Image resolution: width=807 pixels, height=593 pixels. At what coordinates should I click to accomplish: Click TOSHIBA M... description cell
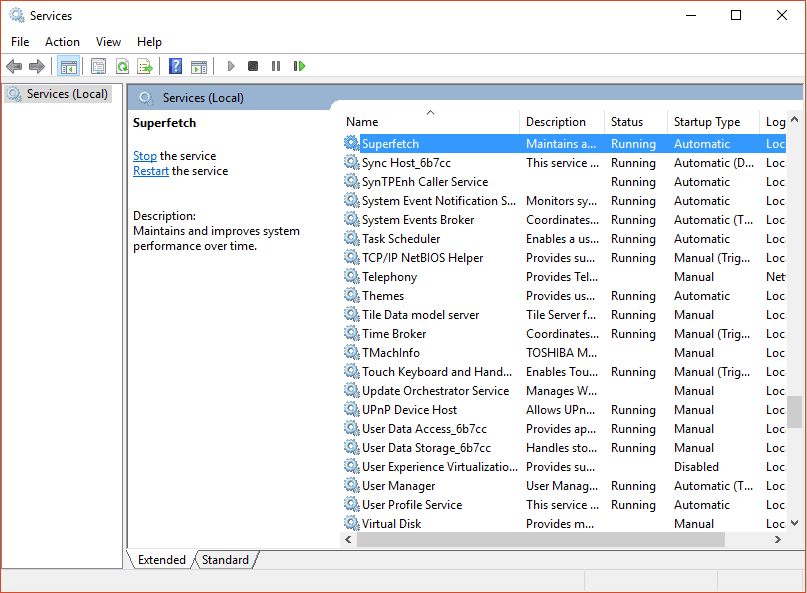(x=562, y=353)
